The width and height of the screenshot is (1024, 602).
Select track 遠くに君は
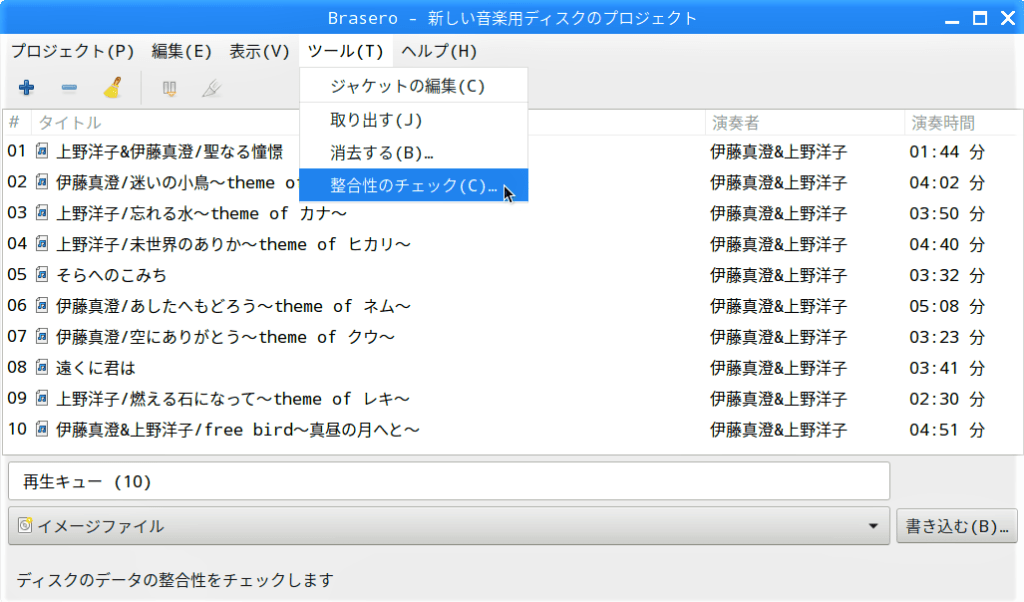click(x=96, y=368)
